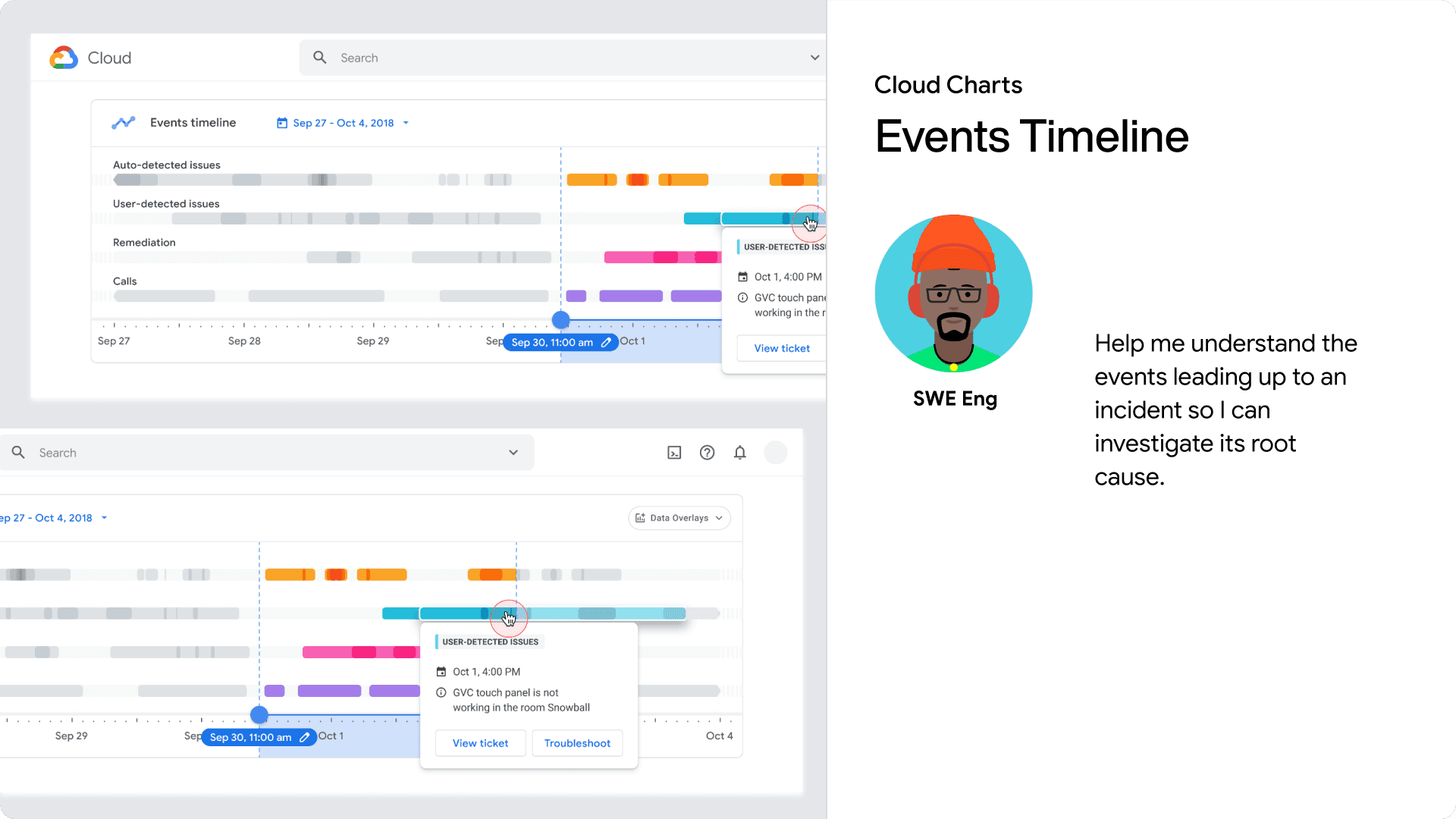Click the Troubleshoot button in the popup
The width and height of the screenshot is (1456, 819).
(576, 743)
